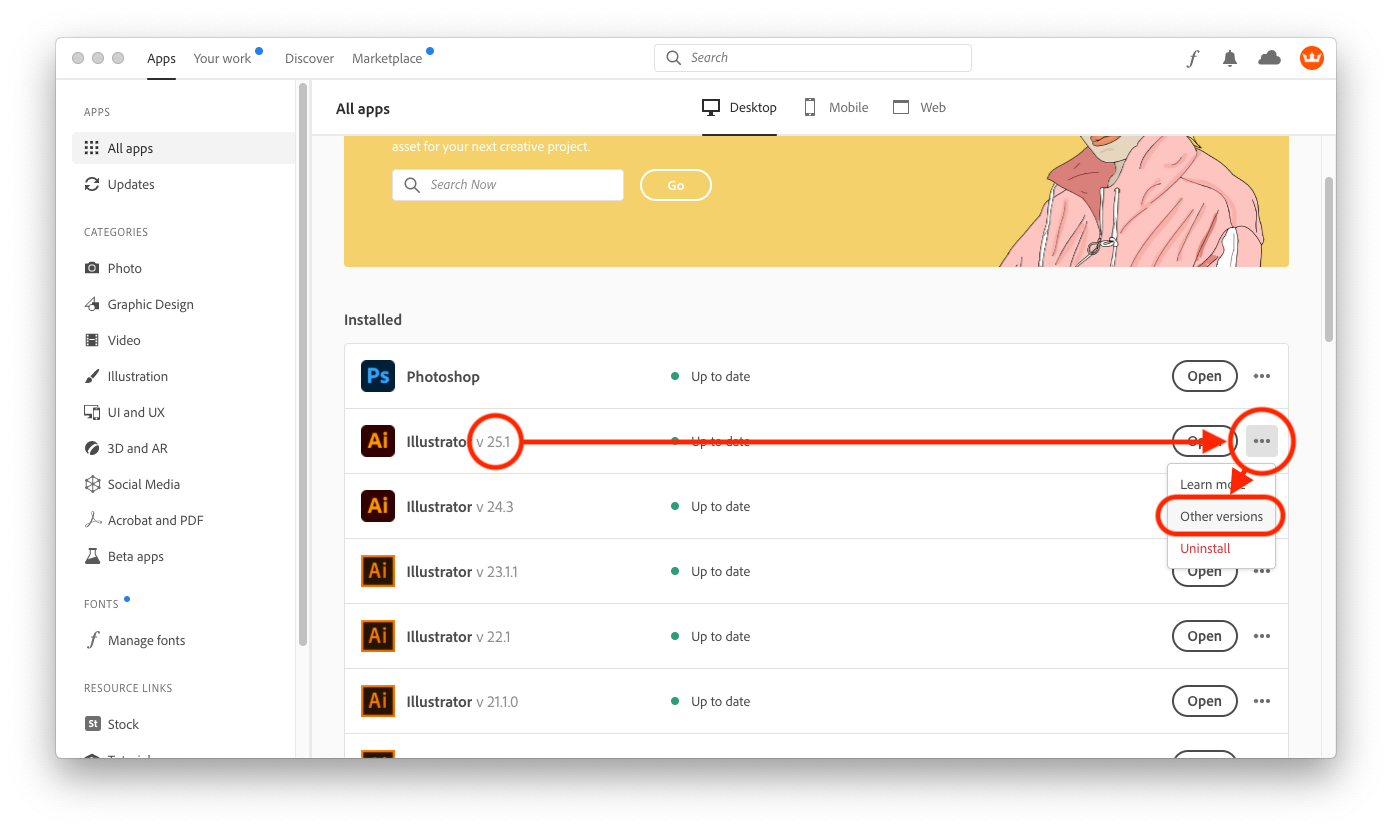Click the fonts icon in top bar

click(x=1192, y=59)
